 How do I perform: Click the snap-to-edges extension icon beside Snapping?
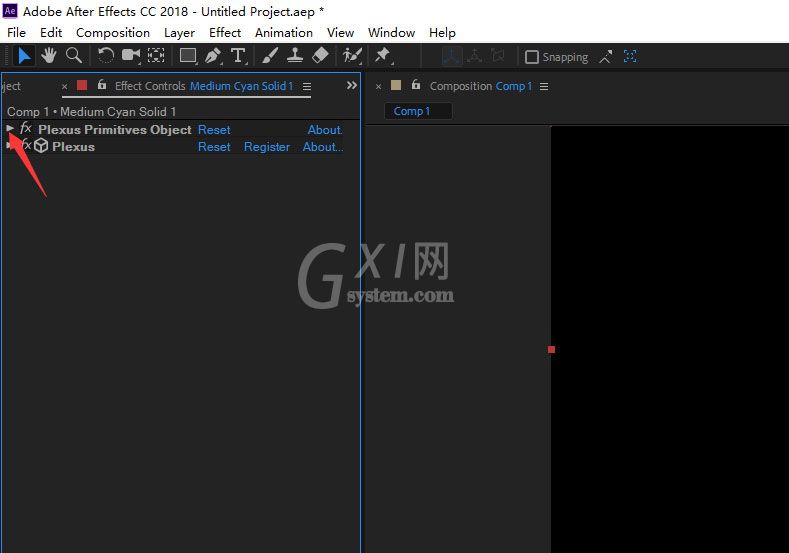pos(606,57)
